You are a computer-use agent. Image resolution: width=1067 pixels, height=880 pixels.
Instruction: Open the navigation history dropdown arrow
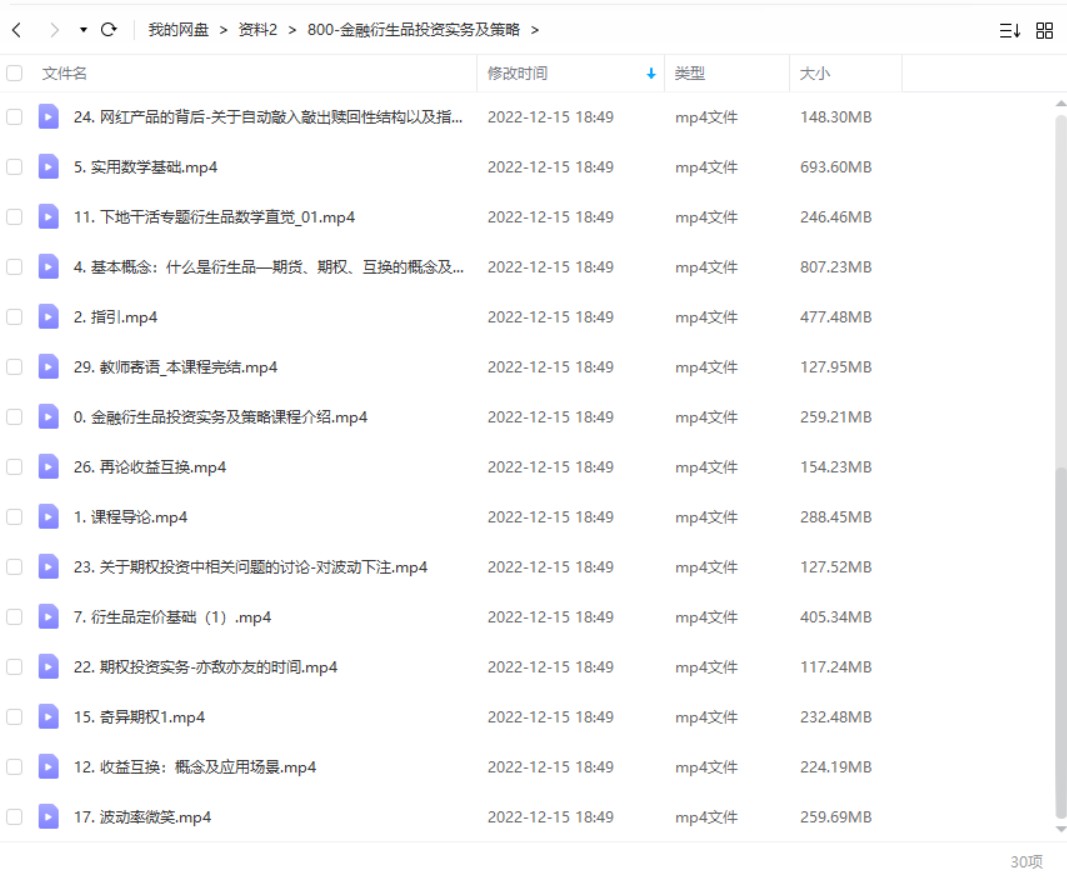click(83, 30)
